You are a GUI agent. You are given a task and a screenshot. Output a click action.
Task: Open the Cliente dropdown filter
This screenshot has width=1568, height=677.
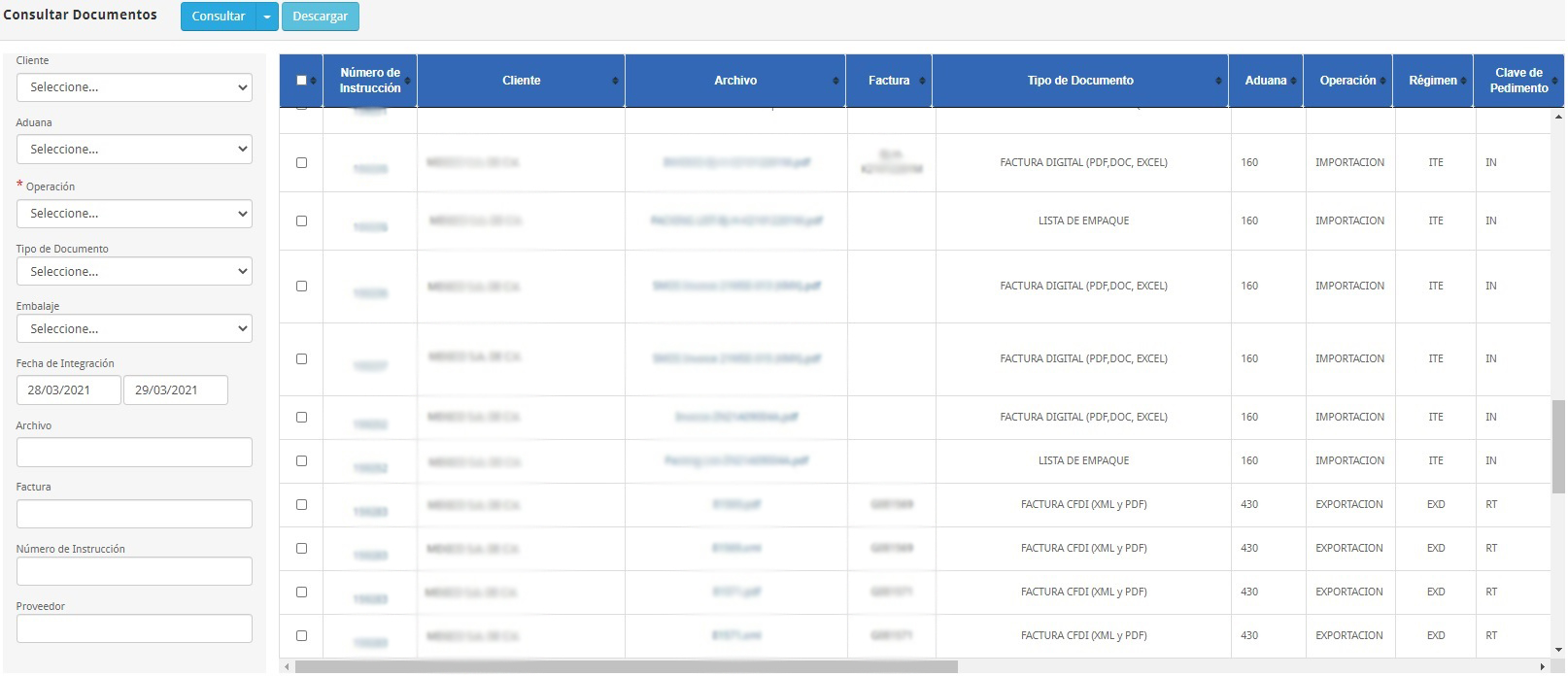134,87
